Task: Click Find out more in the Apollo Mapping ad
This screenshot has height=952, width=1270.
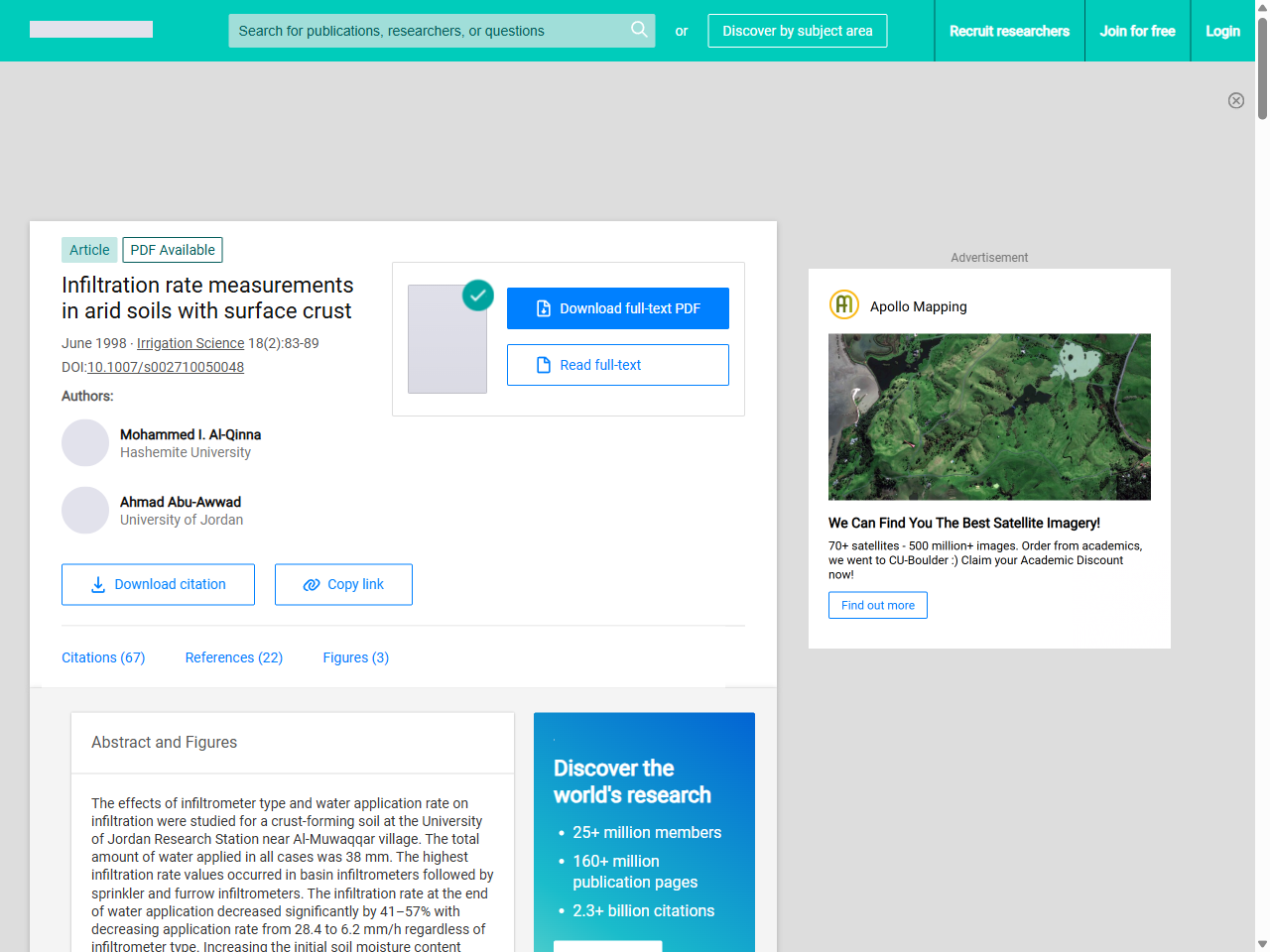Action: point(877,605)
